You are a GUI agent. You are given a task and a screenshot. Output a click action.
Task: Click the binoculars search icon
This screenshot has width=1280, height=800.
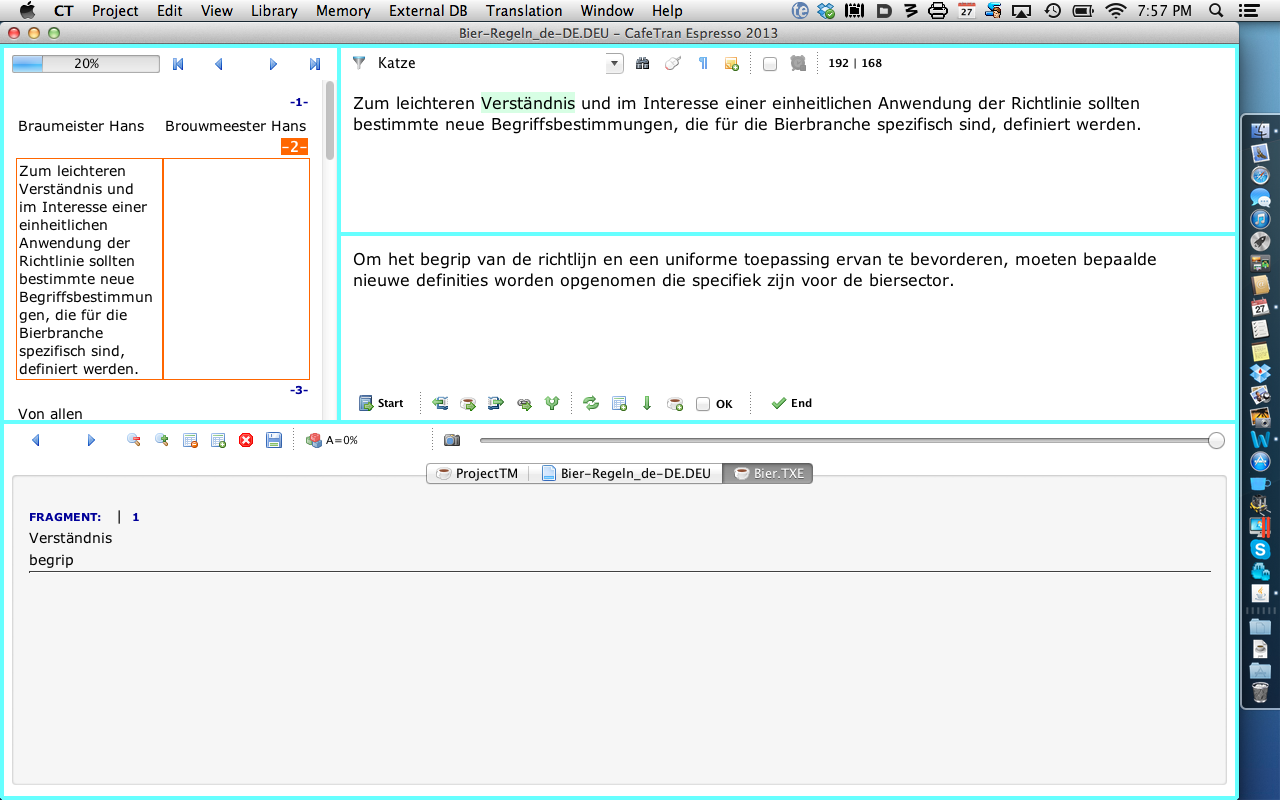click(643, 64)
